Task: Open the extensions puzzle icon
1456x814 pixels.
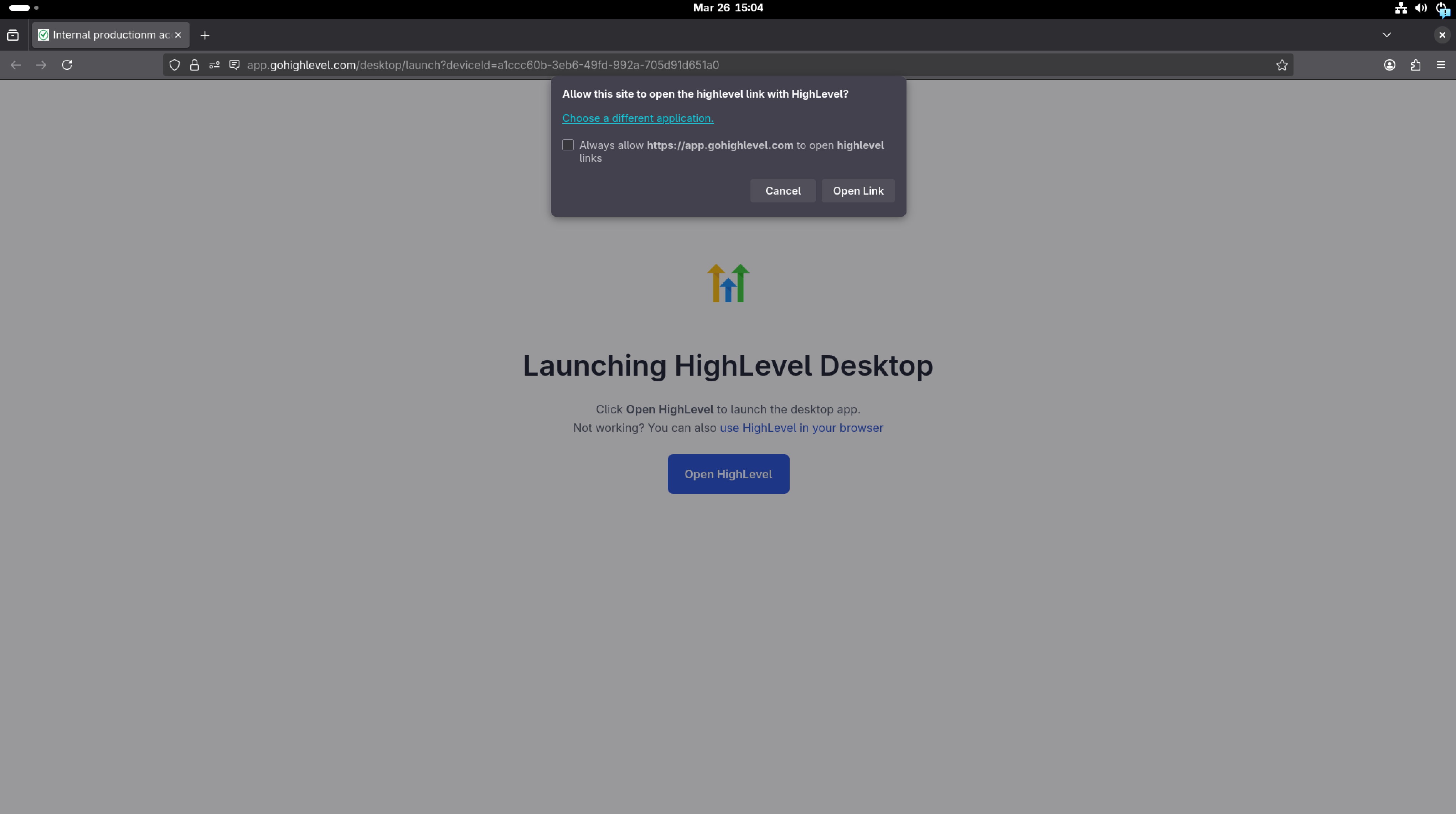Action: pos(1415,65)
